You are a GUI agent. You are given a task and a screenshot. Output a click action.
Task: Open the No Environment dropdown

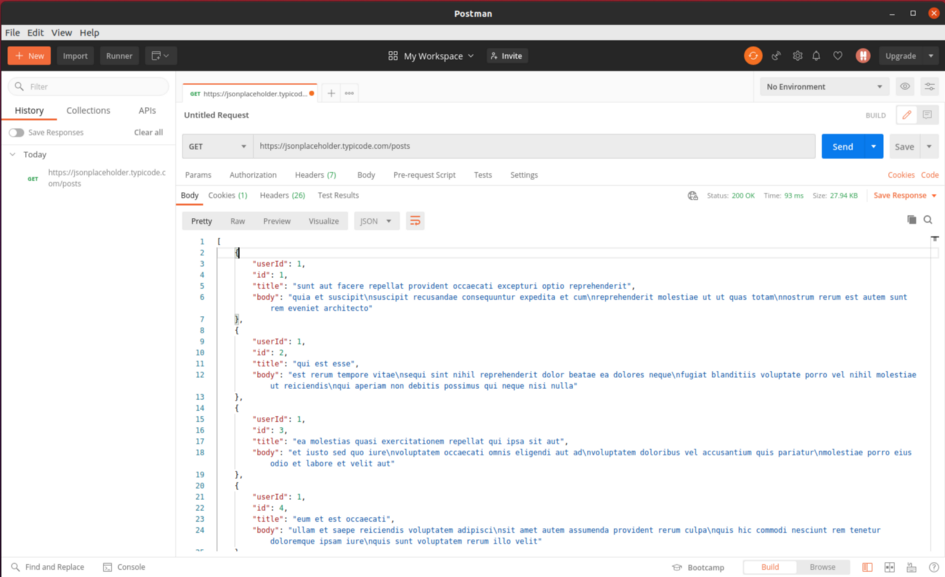click(824, 86)
